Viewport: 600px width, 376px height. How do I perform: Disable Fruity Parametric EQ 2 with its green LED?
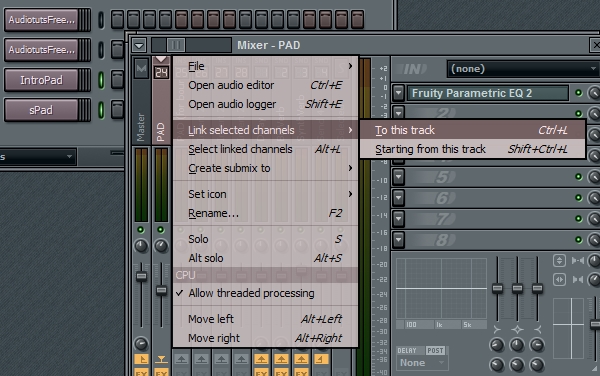pyautogui.click(x=579, y=93)
